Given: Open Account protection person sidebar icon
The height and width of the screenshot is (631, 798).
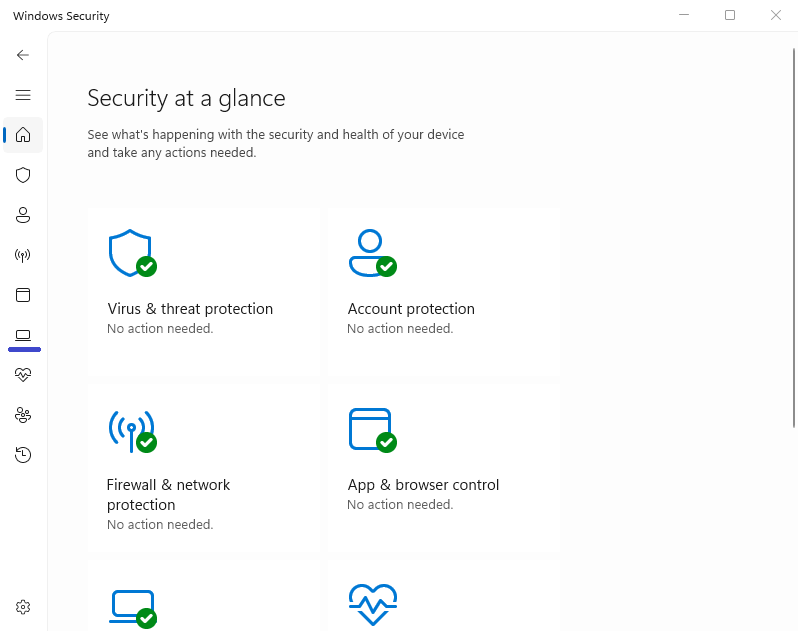Looking at the screenshot, I should coord(23,215).
